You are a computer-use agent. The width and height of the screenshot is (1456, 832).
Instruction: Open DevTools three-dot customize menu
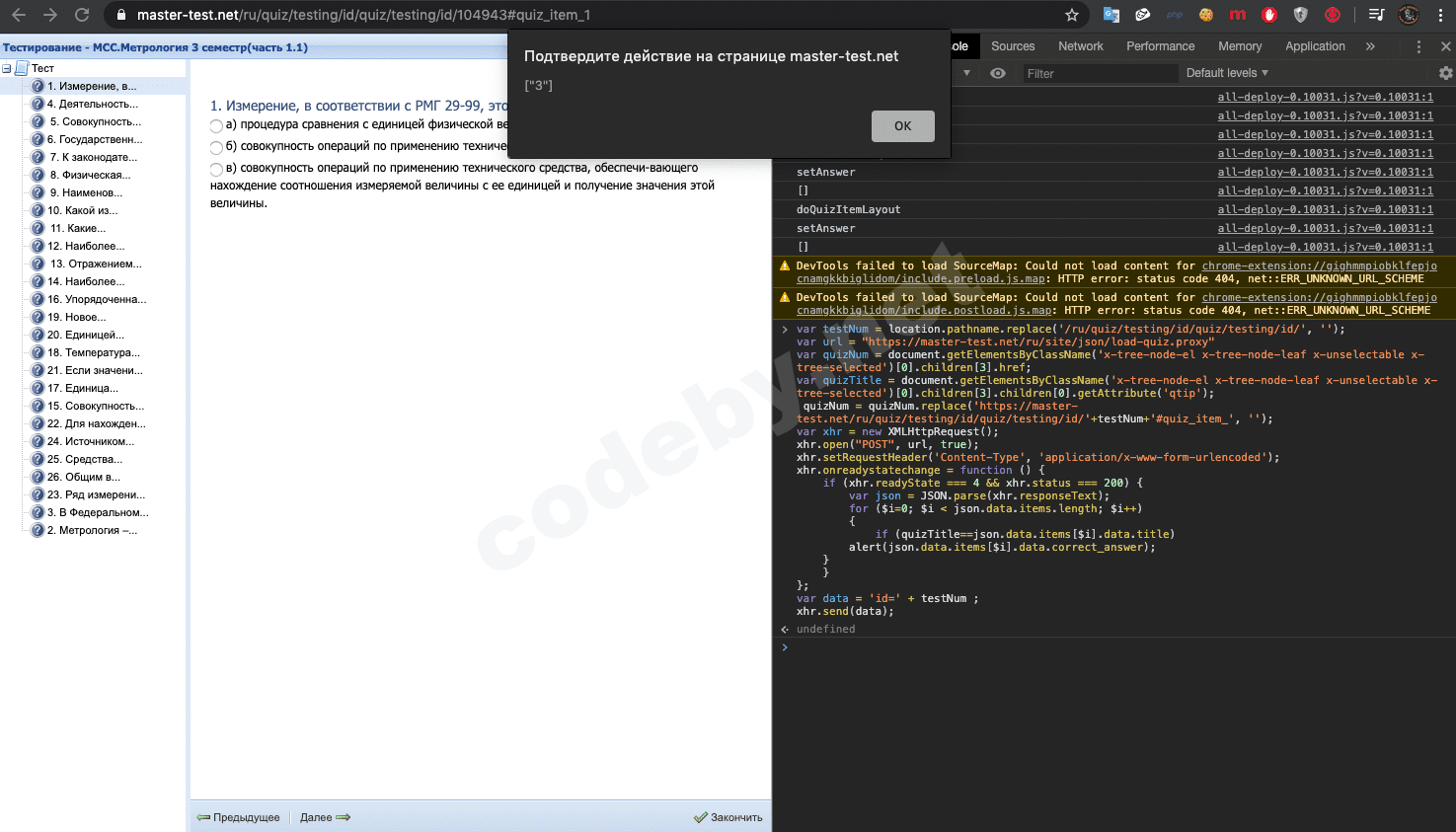point(1418,46)
